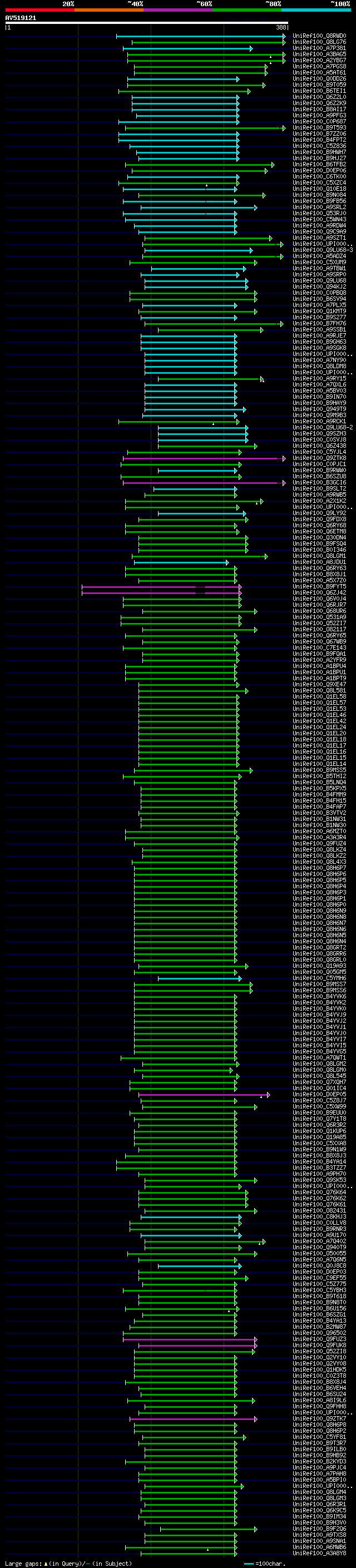The image size is (356, 1568).
Task: Select hit UniRef100_B9GH63
Action: click(x=319, y=342)
